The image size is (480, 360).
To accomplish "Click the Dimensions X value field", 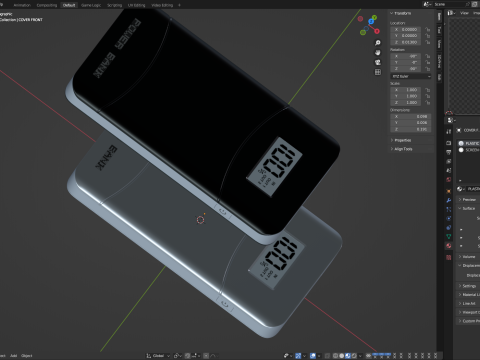I will 411,116.
